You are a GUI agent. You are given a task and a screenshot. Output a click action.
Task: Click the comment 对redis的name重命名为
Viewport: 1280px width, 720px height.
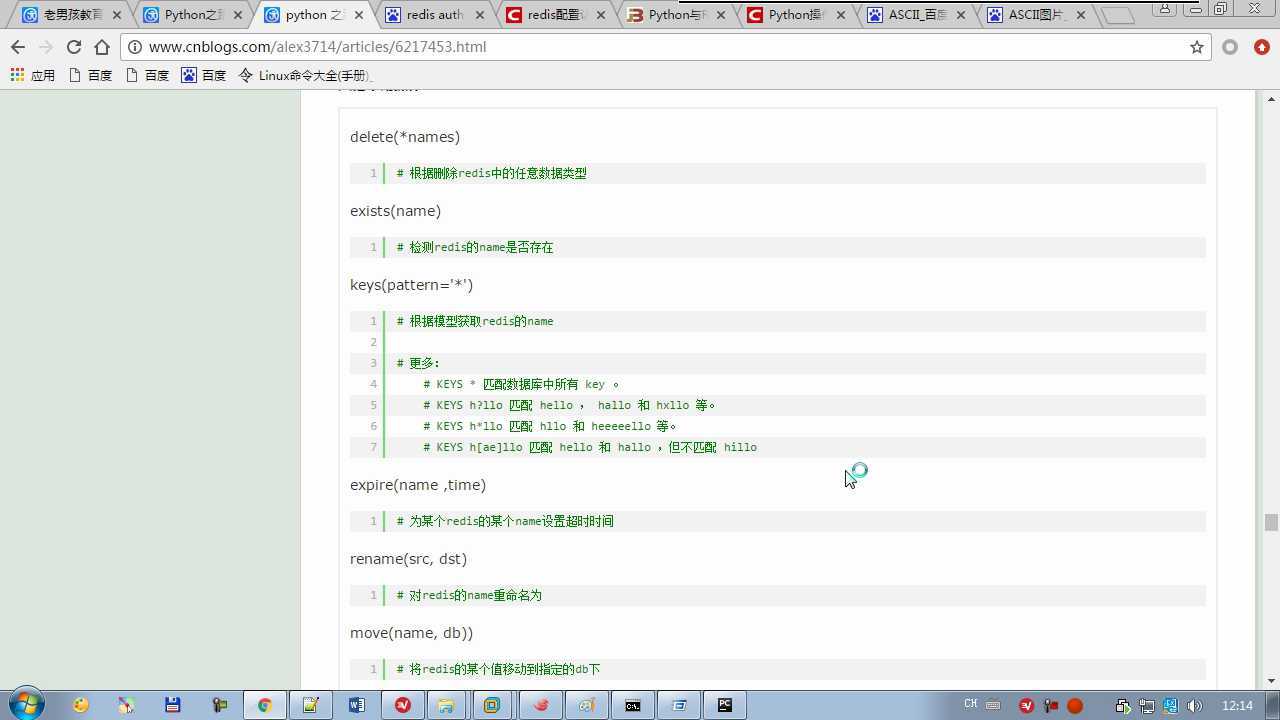click(x=469, y=595)
